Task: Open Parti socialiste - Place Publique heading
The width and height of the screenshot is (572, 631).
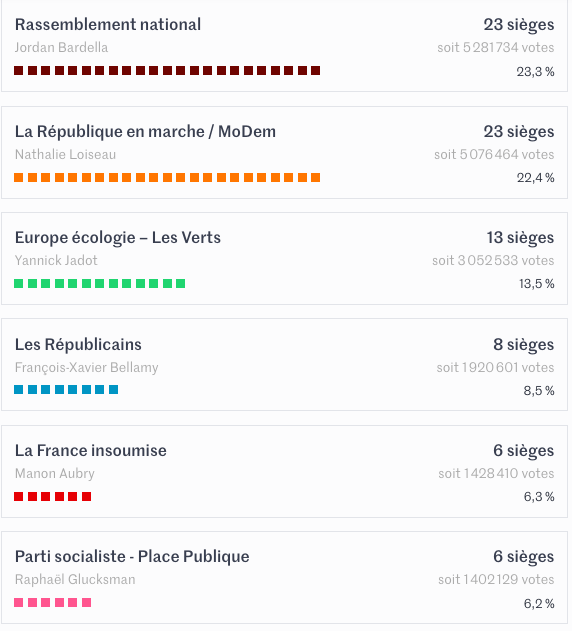Action: coord(132,557)
